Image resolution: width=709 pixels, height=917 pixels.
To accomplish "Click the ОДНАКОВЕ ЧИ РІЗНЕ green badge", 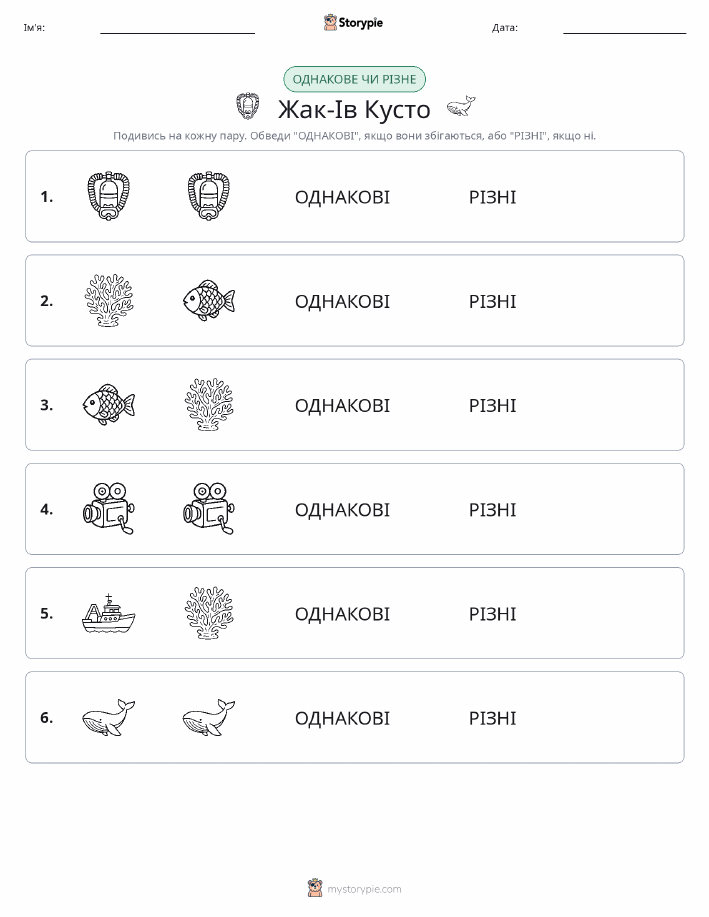I will coord(354,79).
